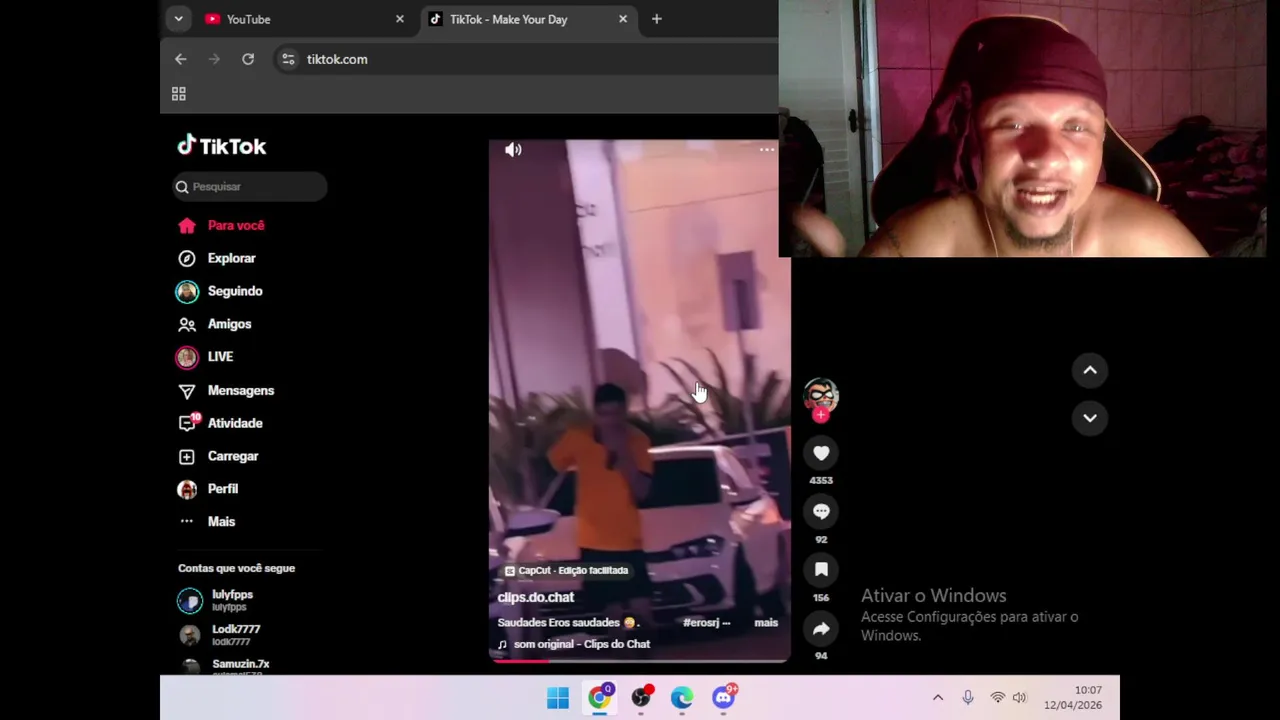
Task: Share the video using arrow icon
Action: point(821,628)
